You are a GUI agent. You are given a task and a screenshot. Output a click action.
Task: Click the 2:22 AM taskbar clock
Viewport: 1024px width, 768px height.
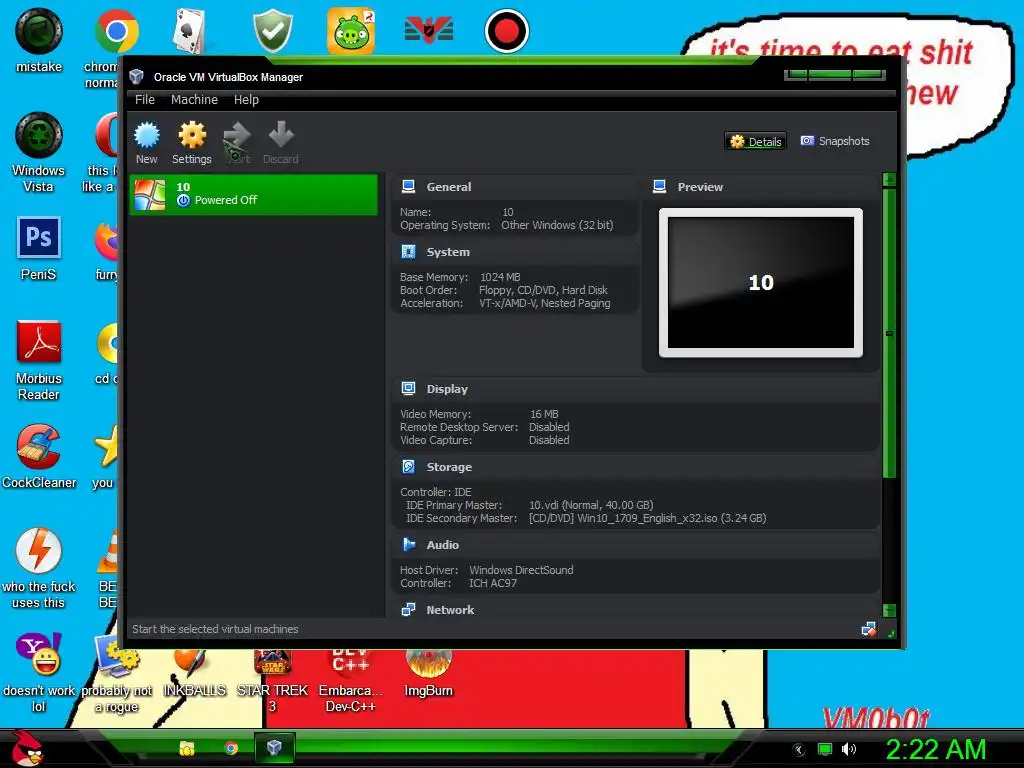point(936,750)
